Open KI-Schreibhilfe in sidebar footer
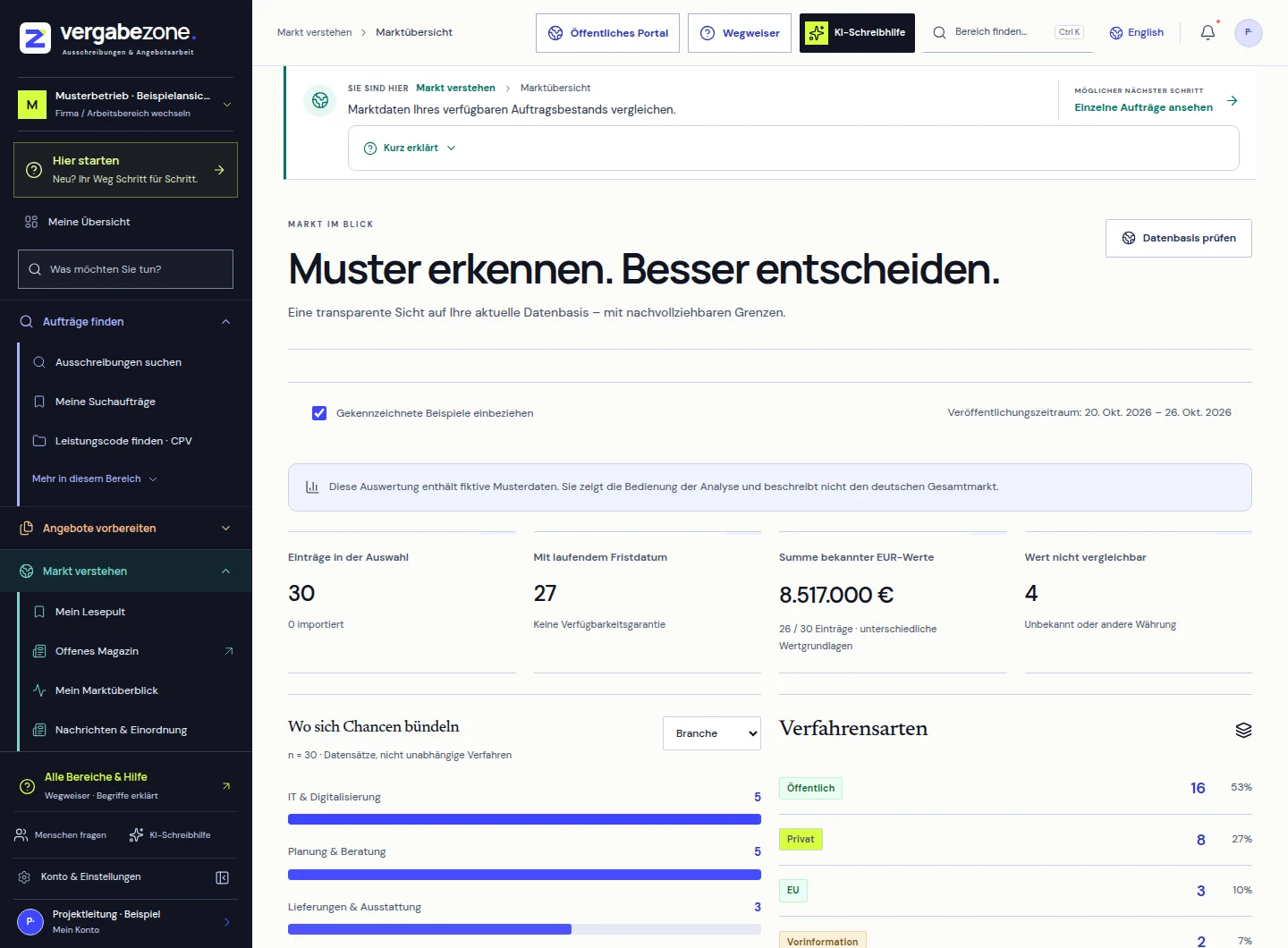The width and height of the screenshot is (1288, 948). 170,834
